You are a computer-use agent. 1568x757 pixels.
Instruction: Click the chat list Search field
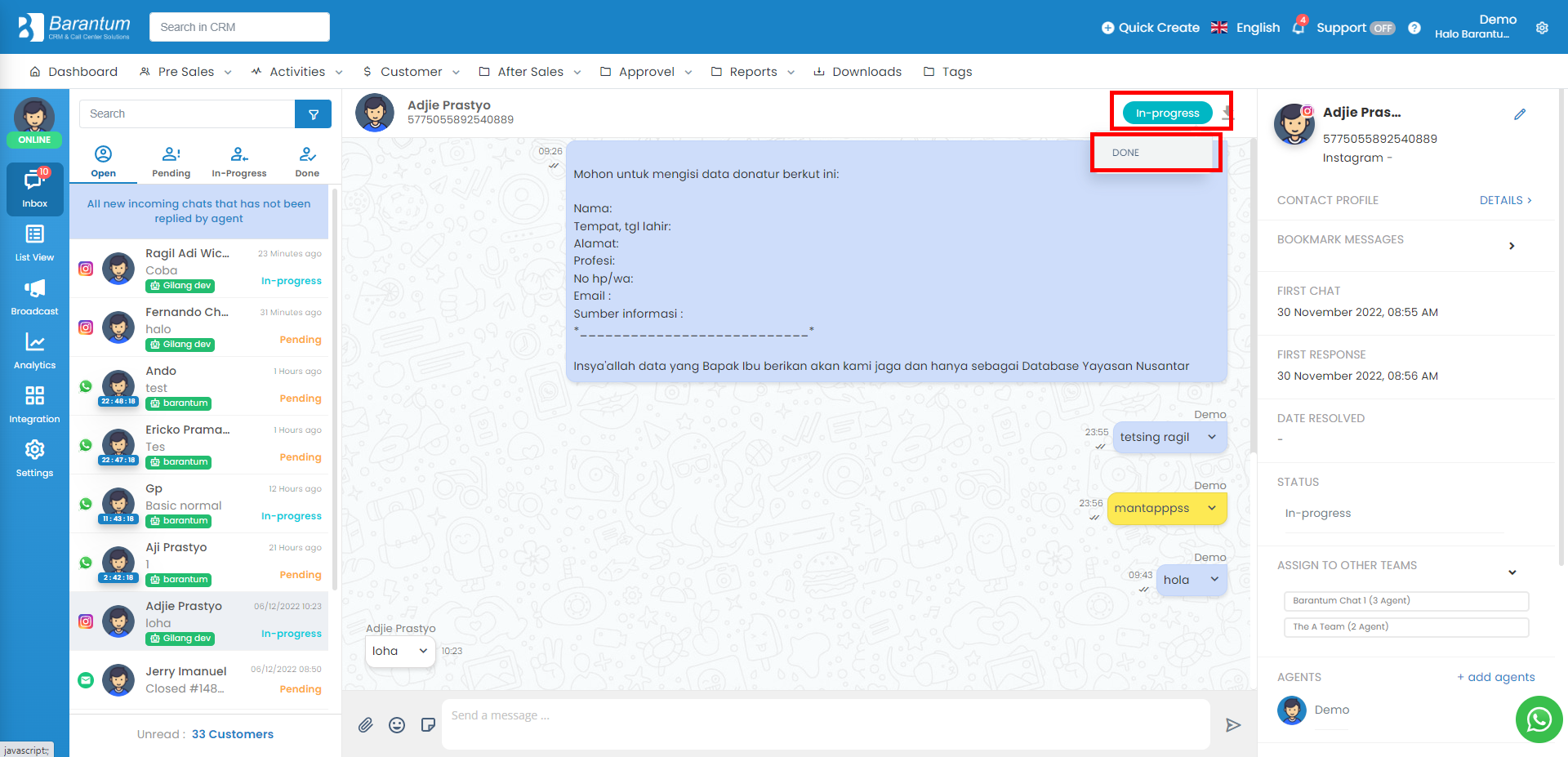187,114
